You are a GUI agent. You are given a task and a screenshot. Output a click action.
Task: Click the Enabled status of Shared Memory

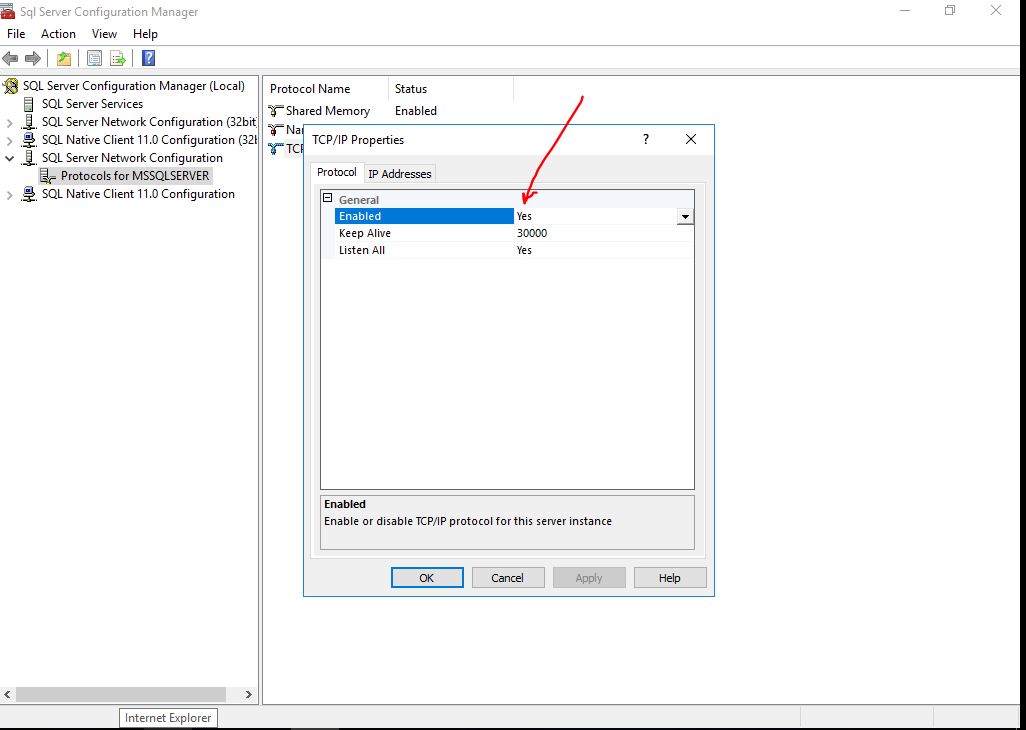416,111
